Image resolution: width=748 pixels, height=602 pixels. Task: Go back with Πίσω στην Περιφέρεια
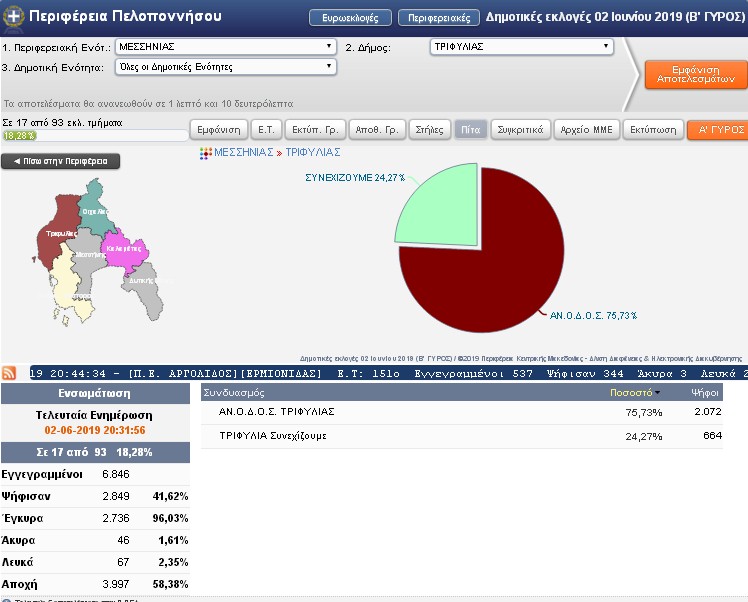click(60, 161)
